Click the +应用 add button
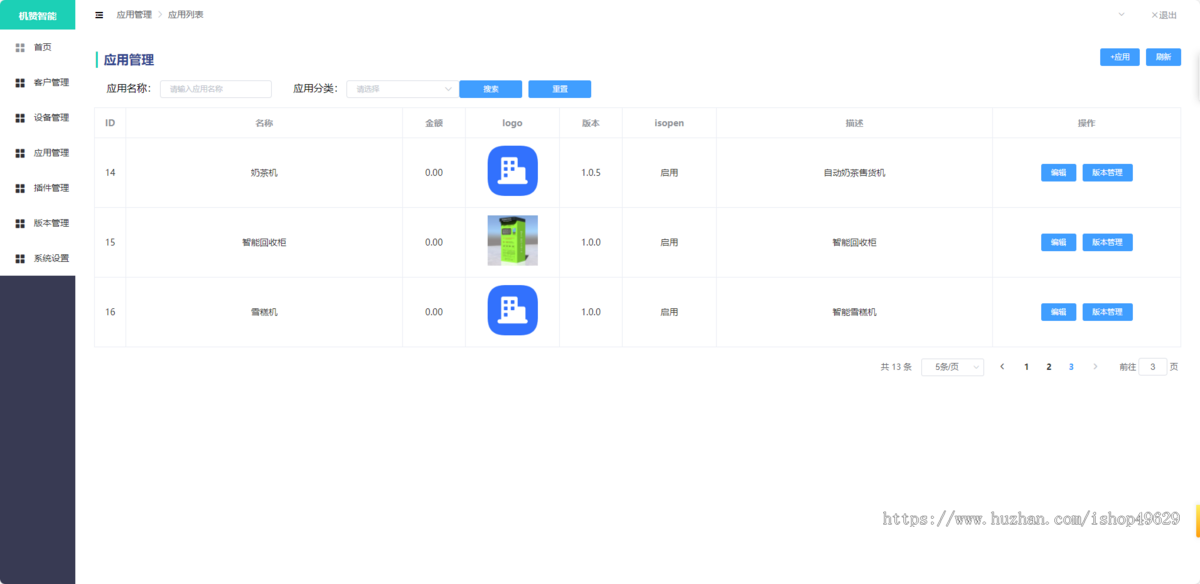The height and width of the screenshot is (584, 1200). 1119,57
